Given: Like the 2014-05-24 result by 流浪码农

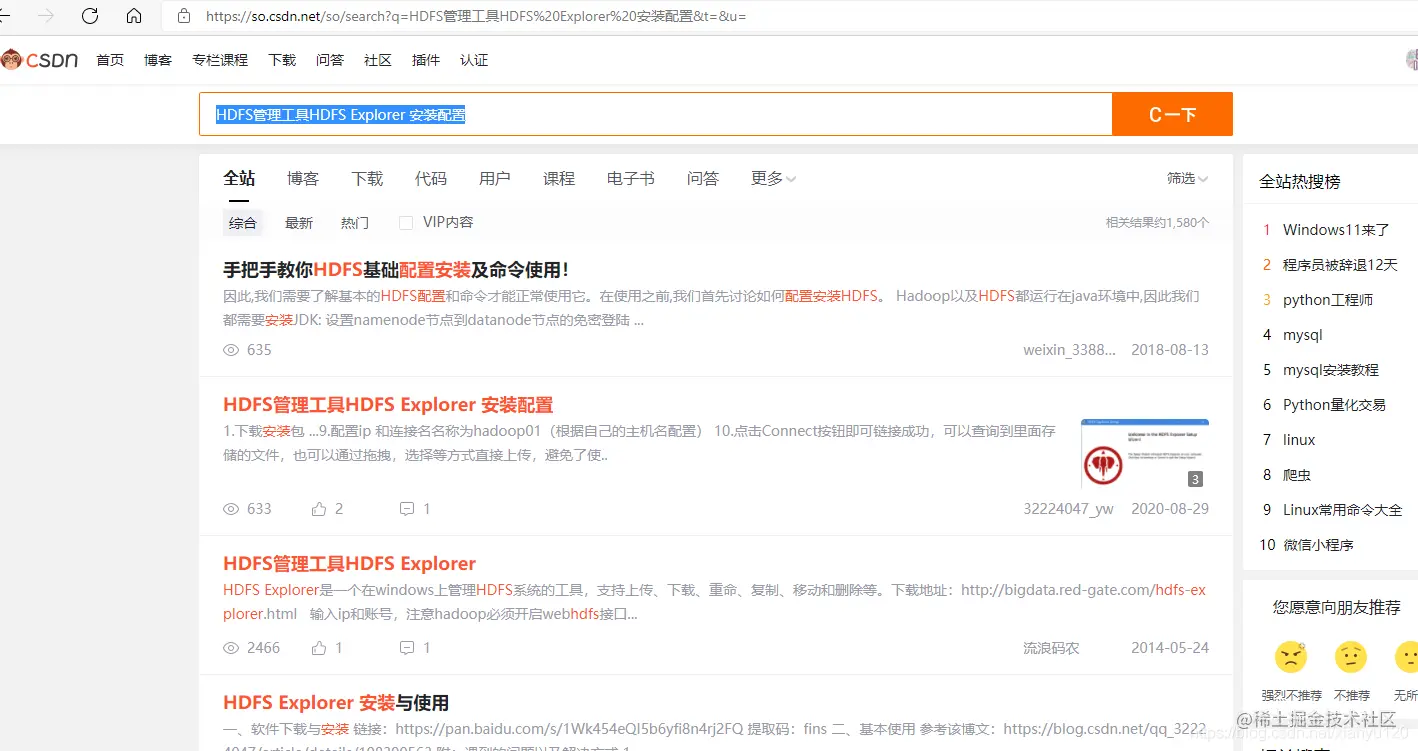Looking at the screenshot, I should coord(319,648).
